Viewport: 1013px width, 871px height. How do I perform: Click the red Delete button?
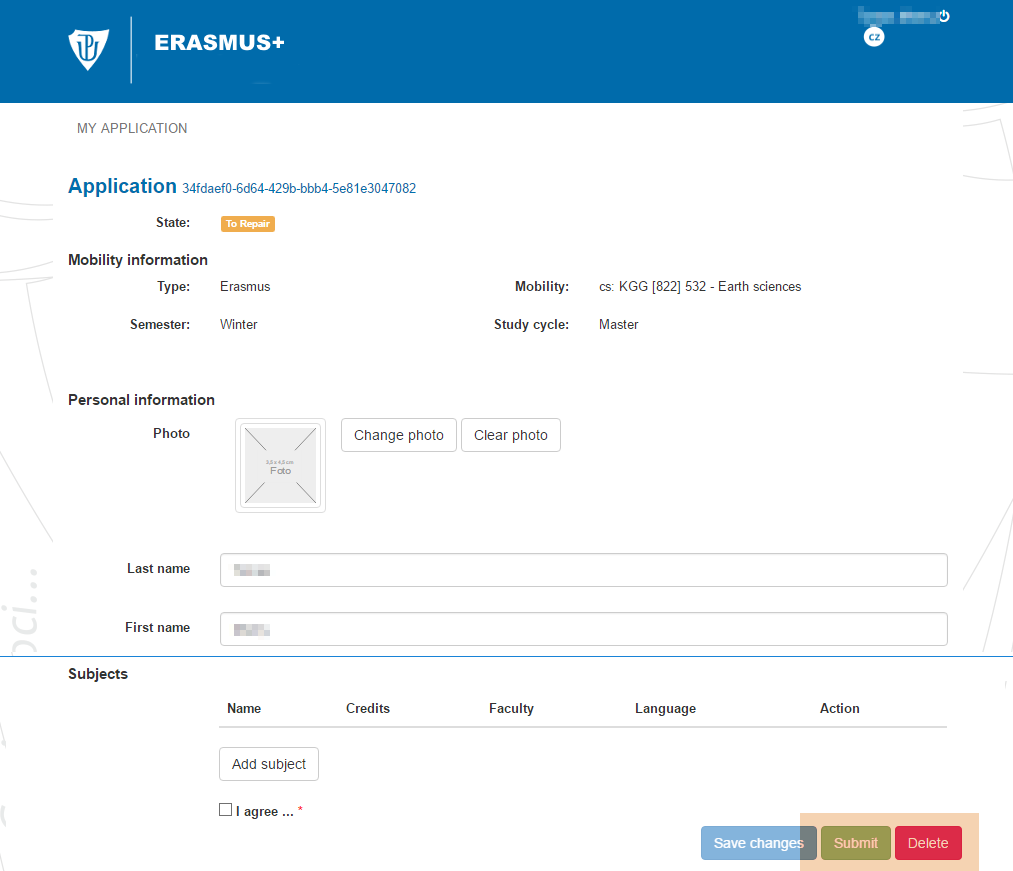(928, 843)
